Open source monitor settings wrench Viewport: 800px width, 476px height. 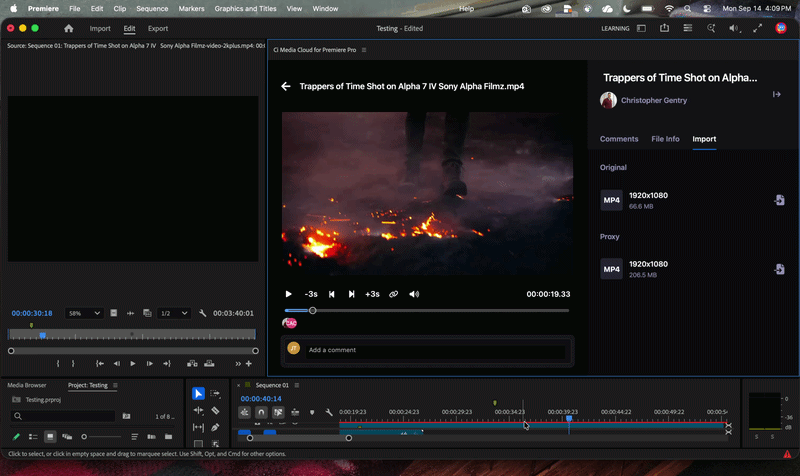pos(202,313)
